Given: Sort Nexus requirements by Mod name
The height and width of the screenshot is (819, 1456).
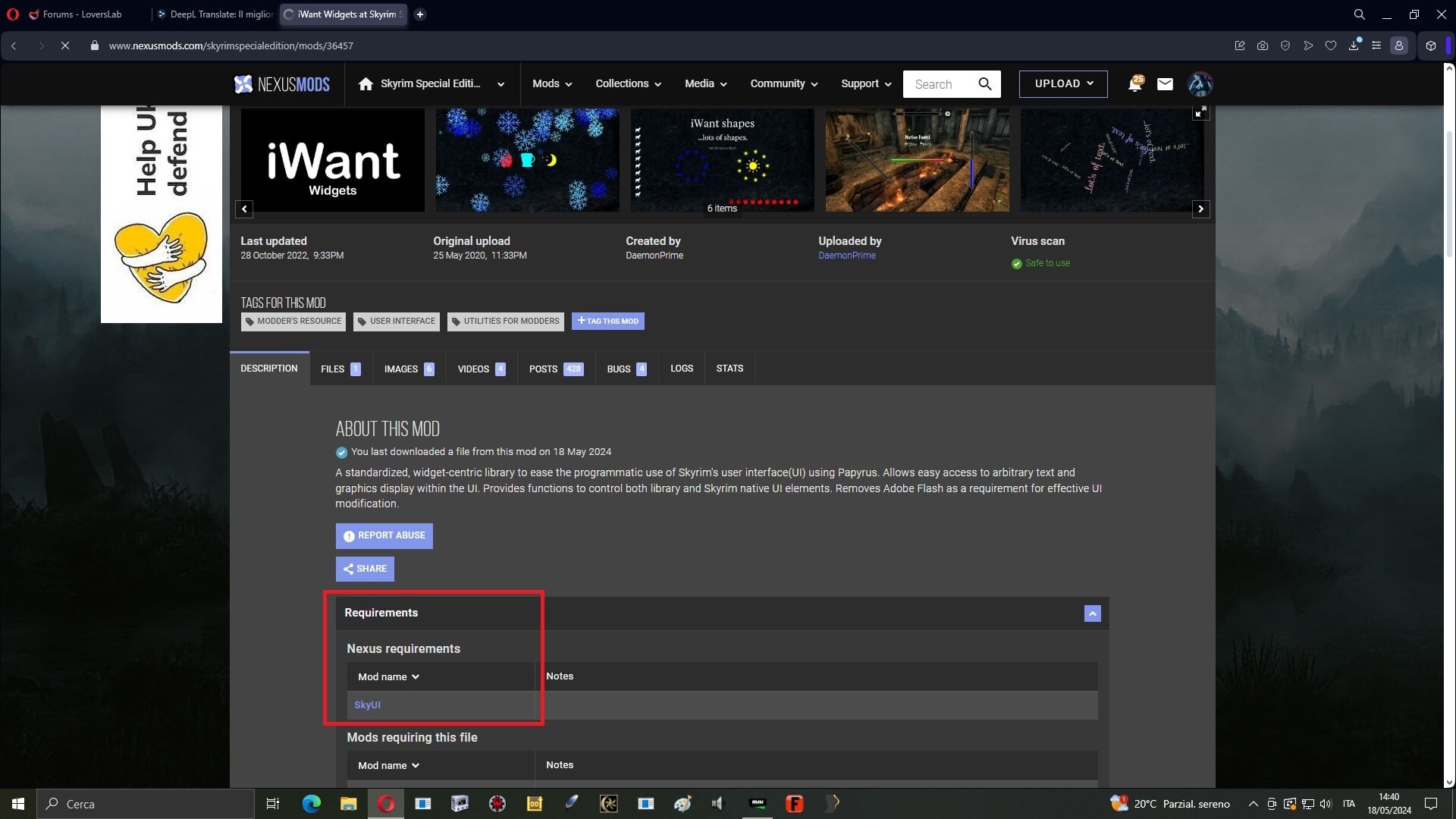Looking at the screenshot, I should point(388,676).
